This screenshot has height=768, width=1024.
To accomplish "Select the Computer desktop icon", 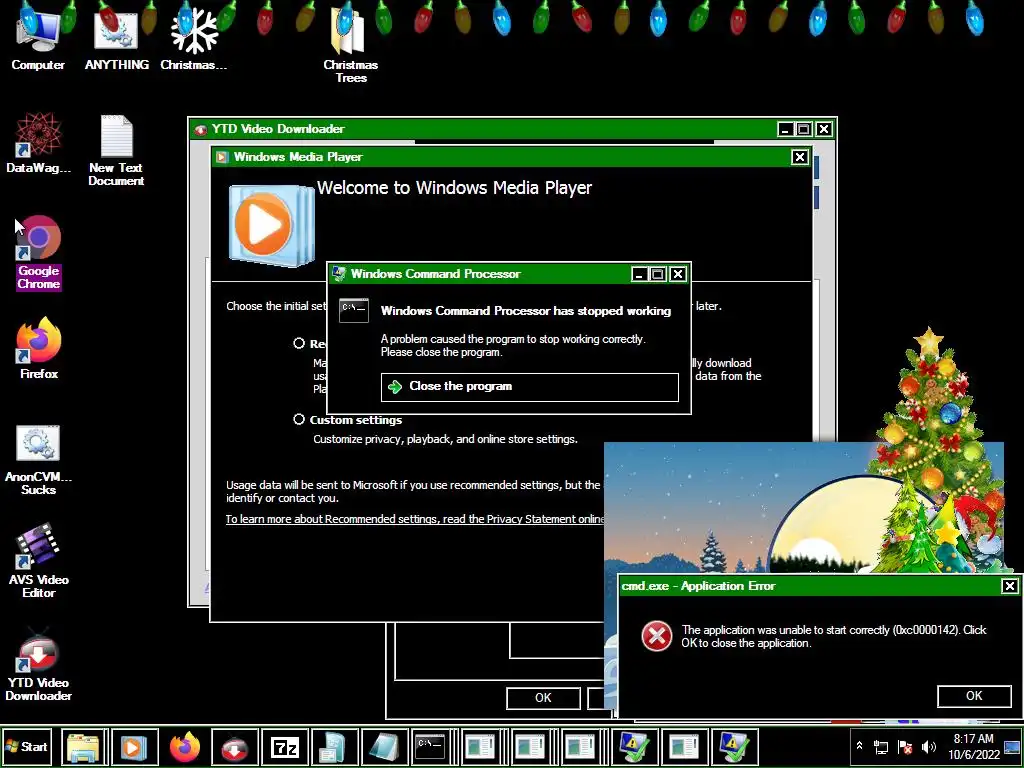I will point(38,39).
